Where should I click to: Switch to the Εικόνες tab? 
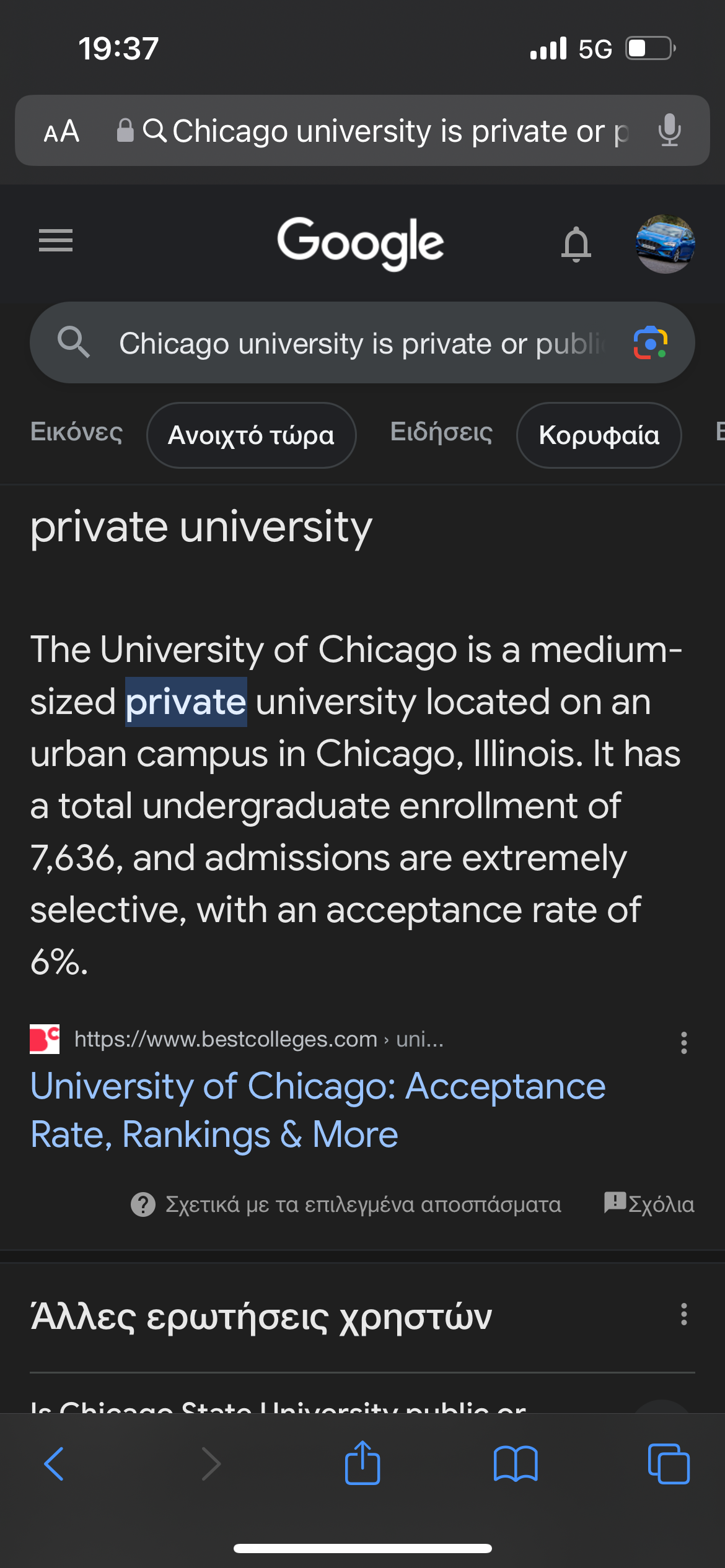[76, 432]
